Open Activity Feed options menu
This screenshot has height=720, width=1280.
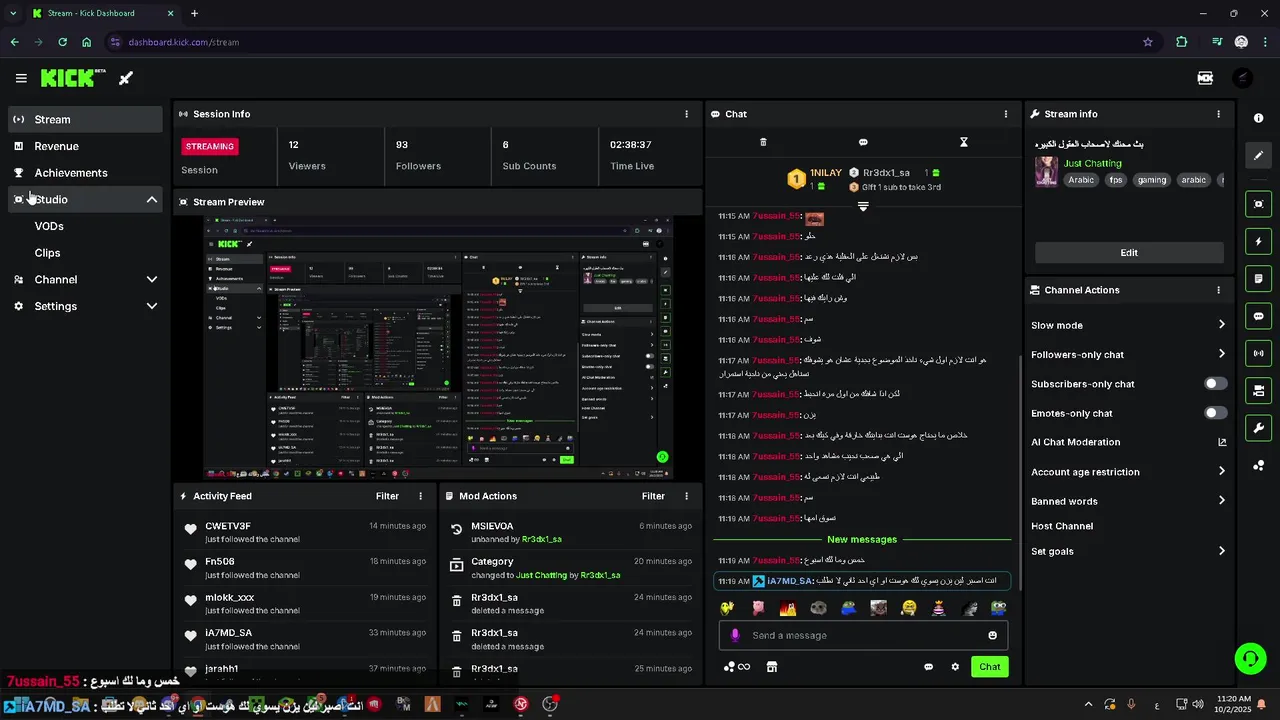[x=420, y=496]
